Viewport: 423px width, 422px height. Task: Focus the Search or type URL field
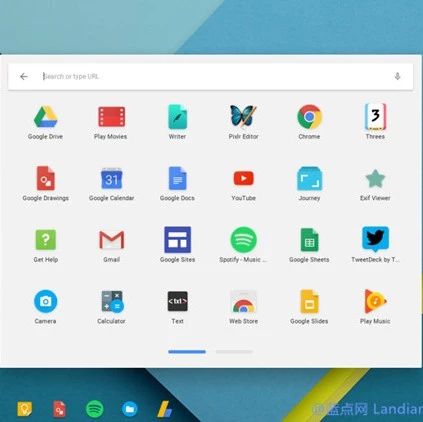tap(211, 76)
